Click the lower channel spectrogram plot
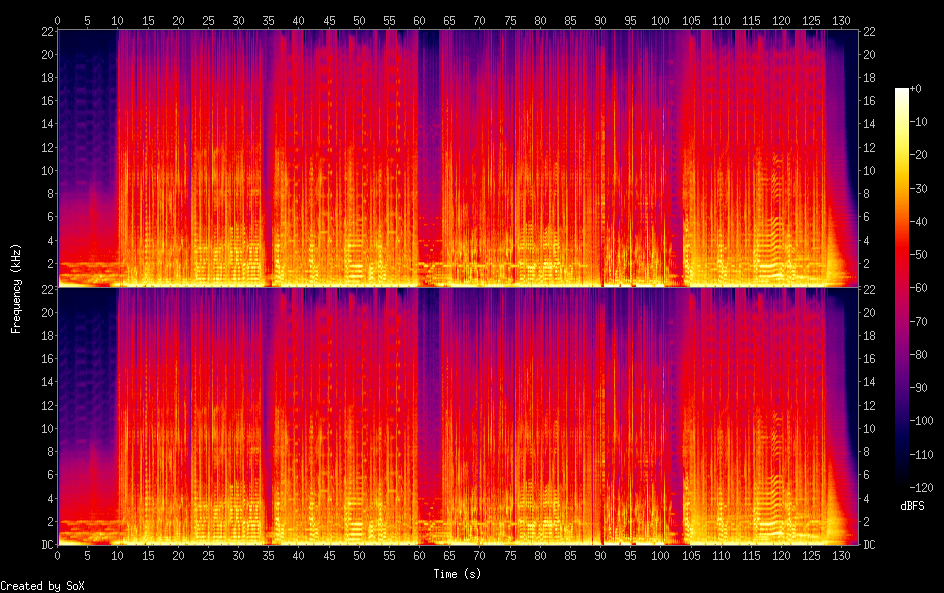The height and width of the screenshot is (593, 944). (458, 416)
